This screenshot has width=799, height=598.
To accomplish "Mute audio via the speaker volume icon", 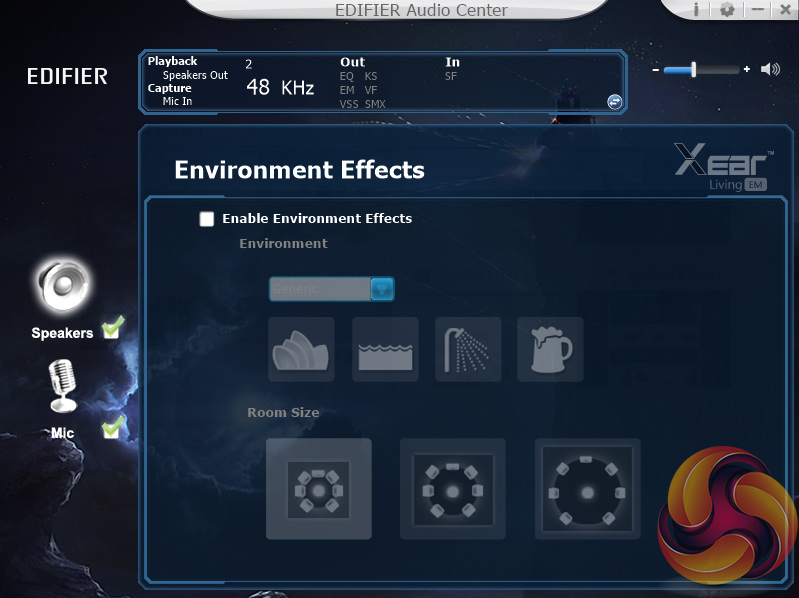I will 770,69.
